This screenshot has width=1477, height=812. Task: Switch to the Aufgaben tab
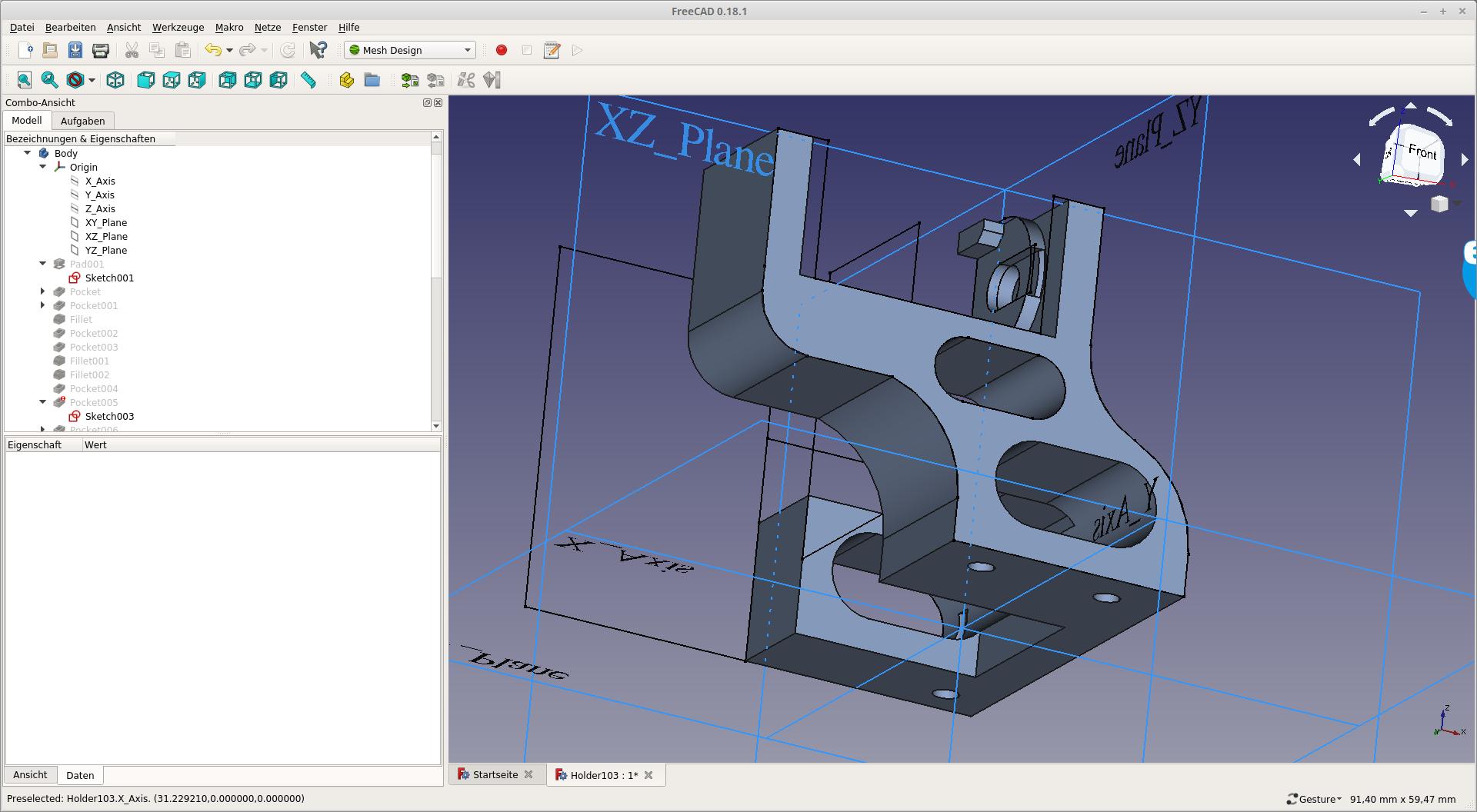(x=82, y=121)
